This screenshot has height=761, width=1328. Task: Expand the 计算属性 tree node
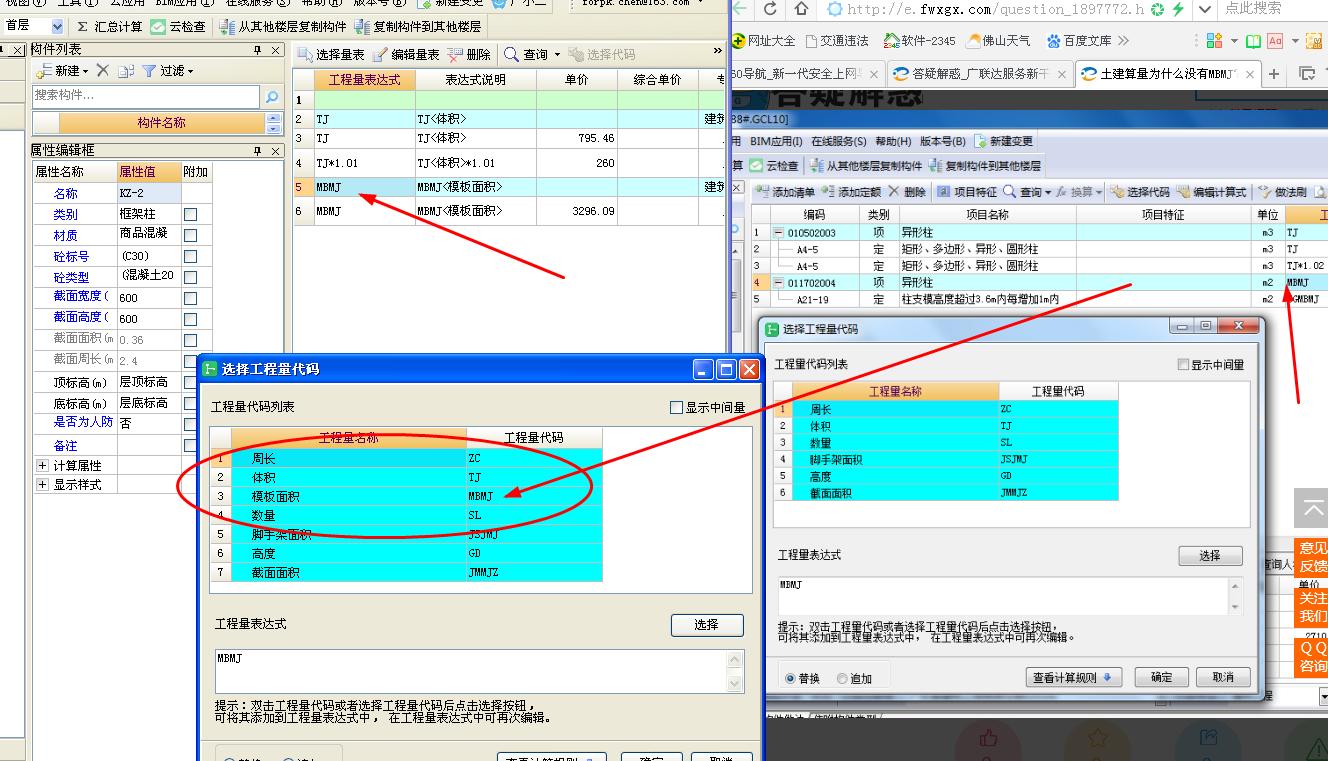(42, 466)
